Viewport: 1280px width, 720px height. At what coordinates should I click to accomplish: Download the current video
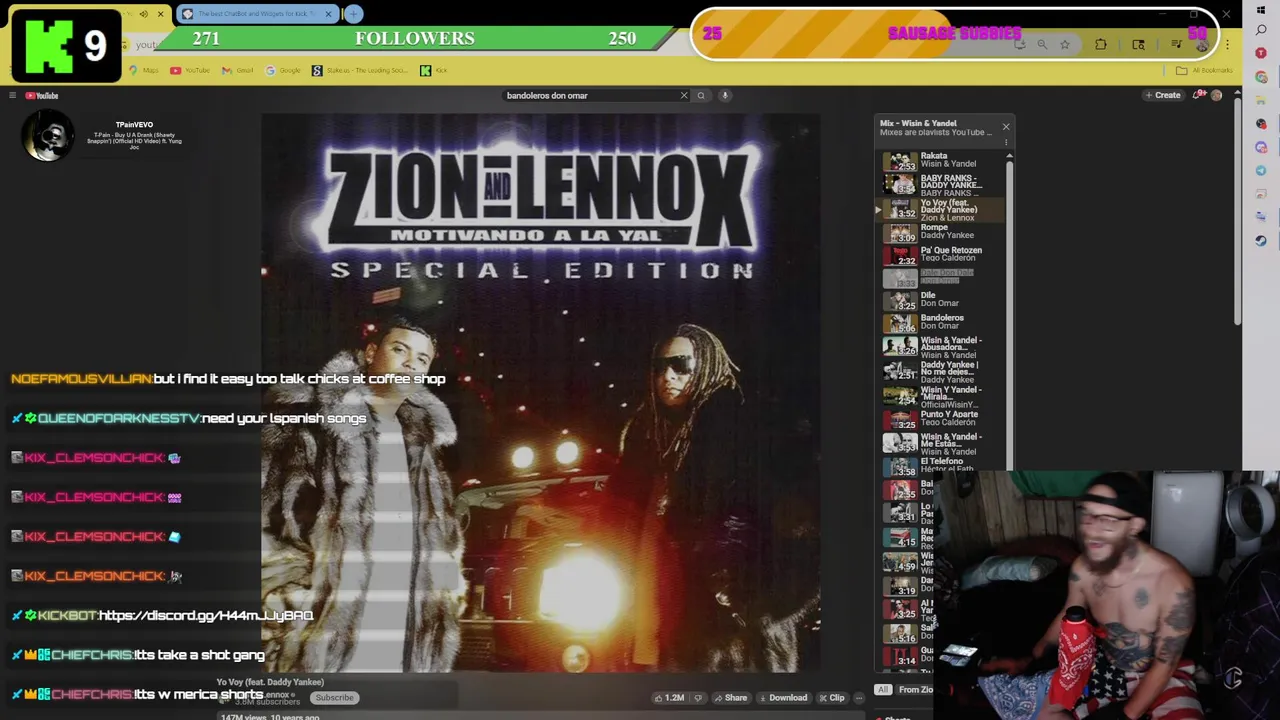coord(782,698)
